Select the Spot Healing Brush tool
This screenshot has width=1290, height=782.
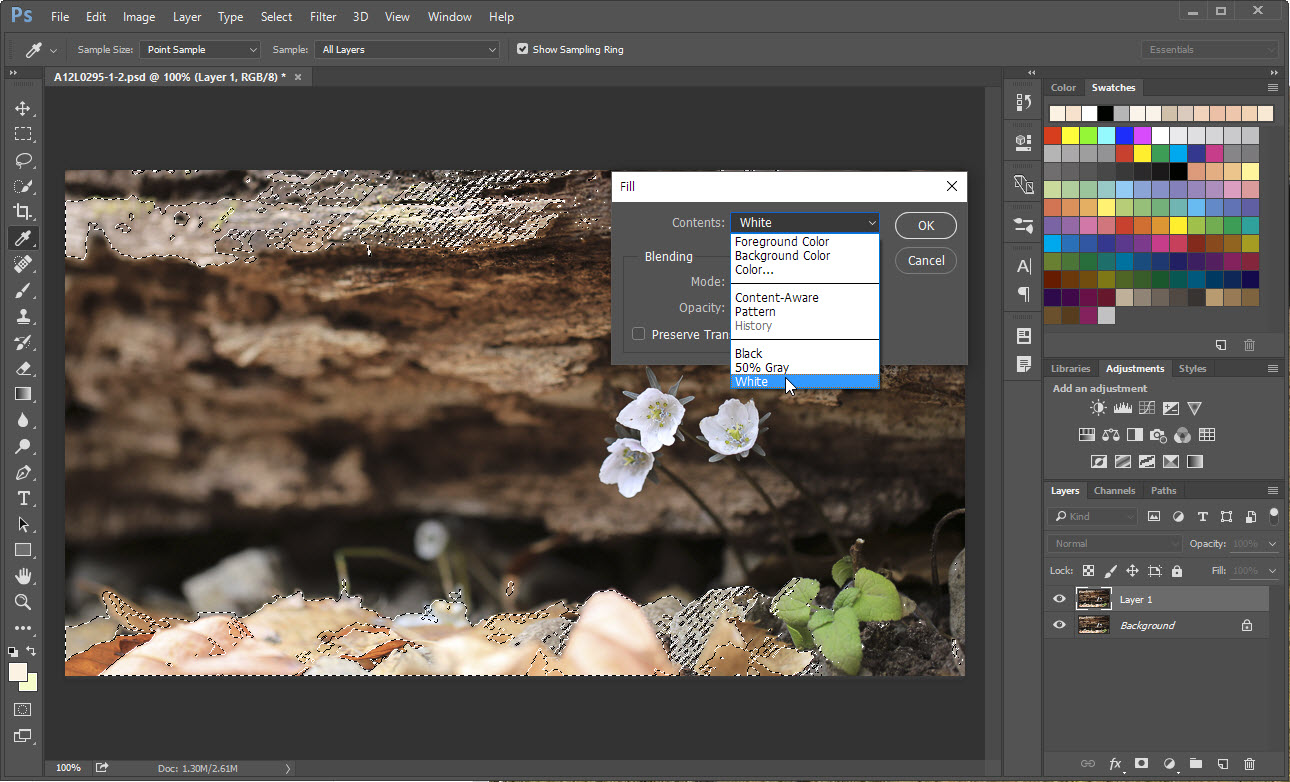22,264
